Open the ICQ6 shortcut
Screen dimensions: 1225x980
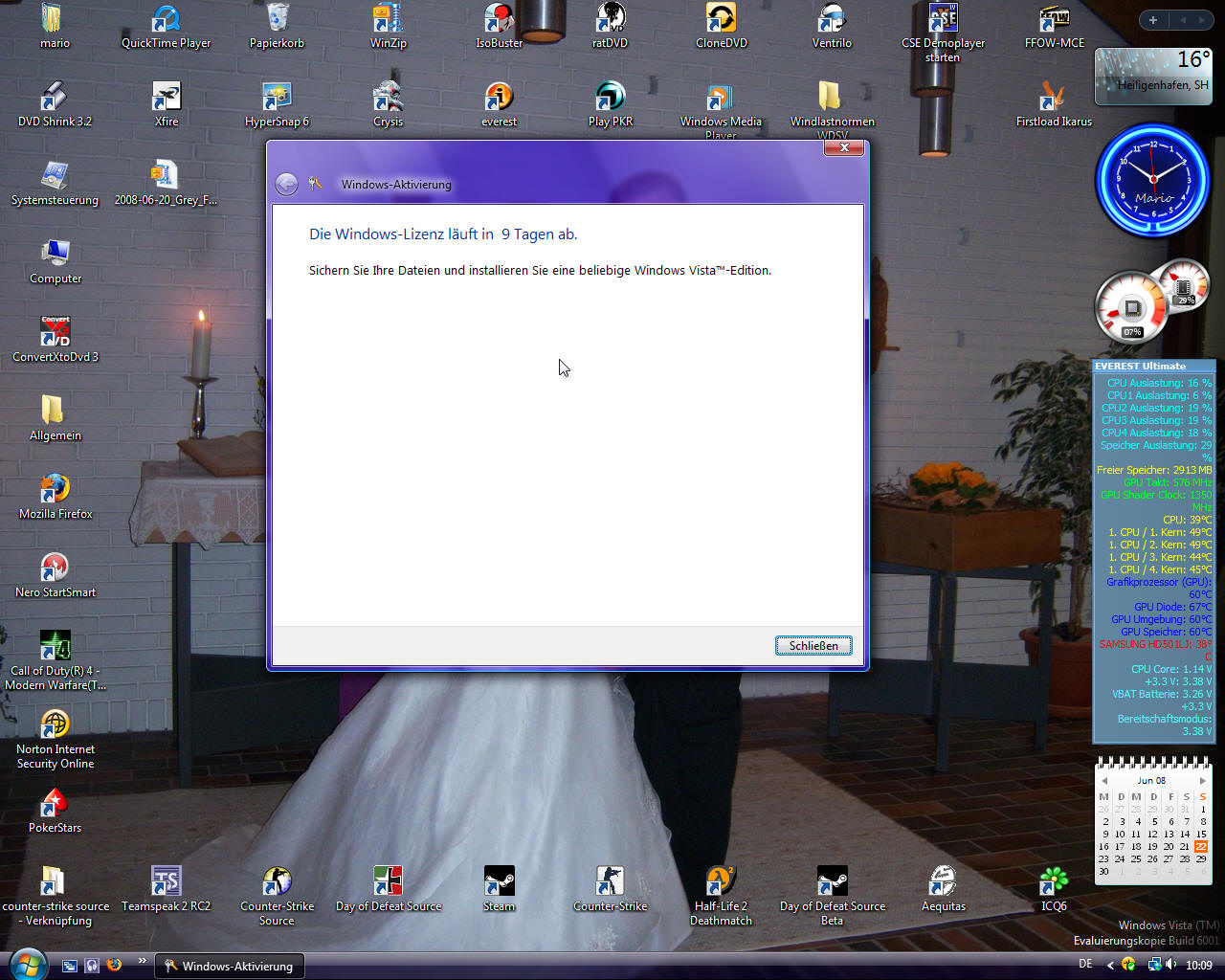click(x=1054, y=889)
